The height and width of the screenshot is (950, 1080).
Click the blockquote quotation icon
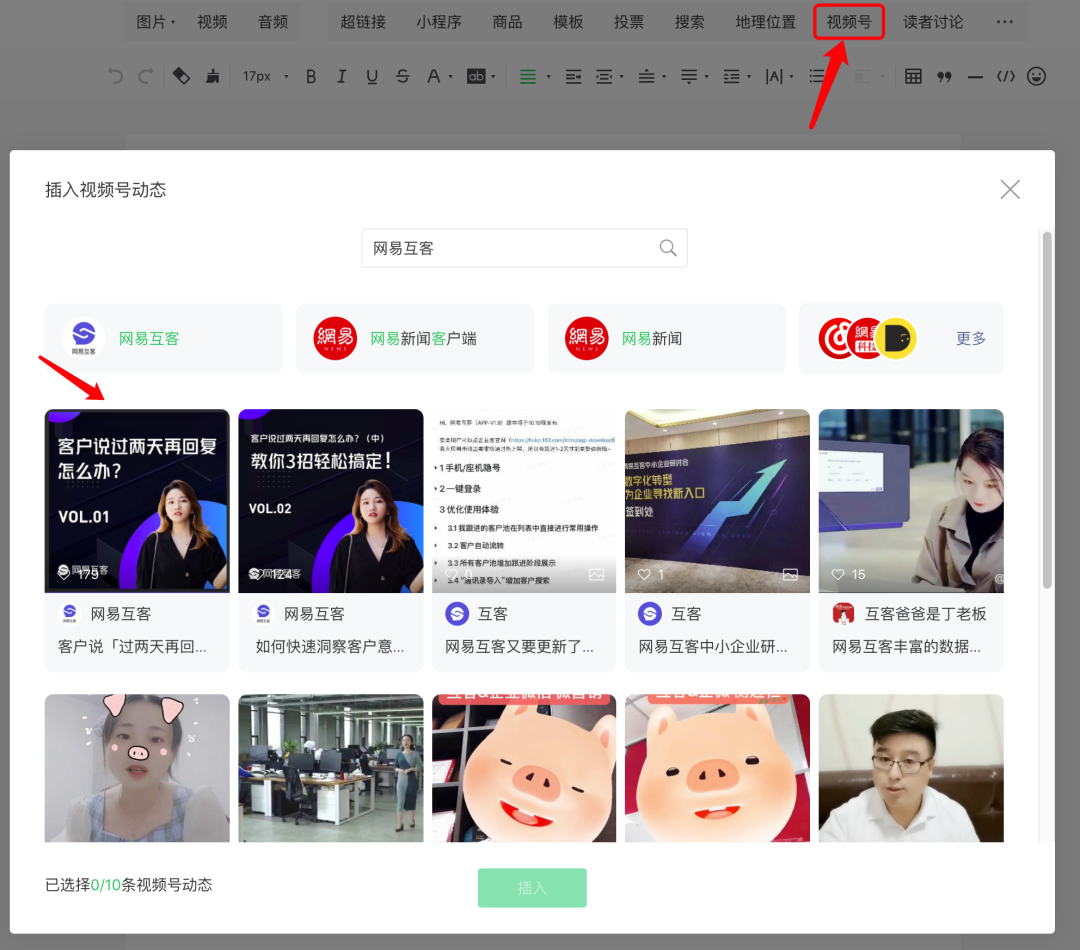(944, 76)
